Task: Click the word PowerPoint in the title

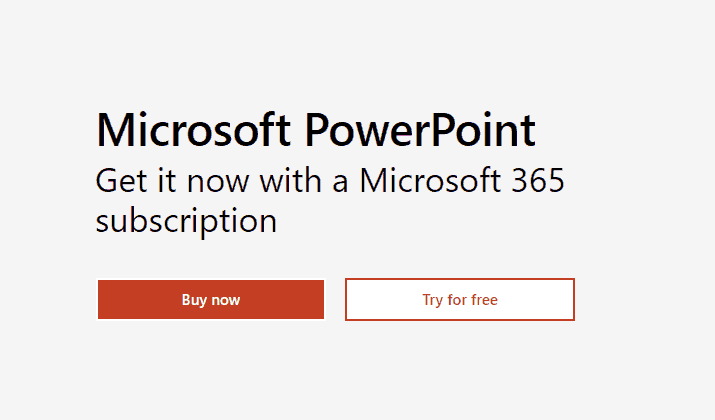Action: (x=418, y=132)
